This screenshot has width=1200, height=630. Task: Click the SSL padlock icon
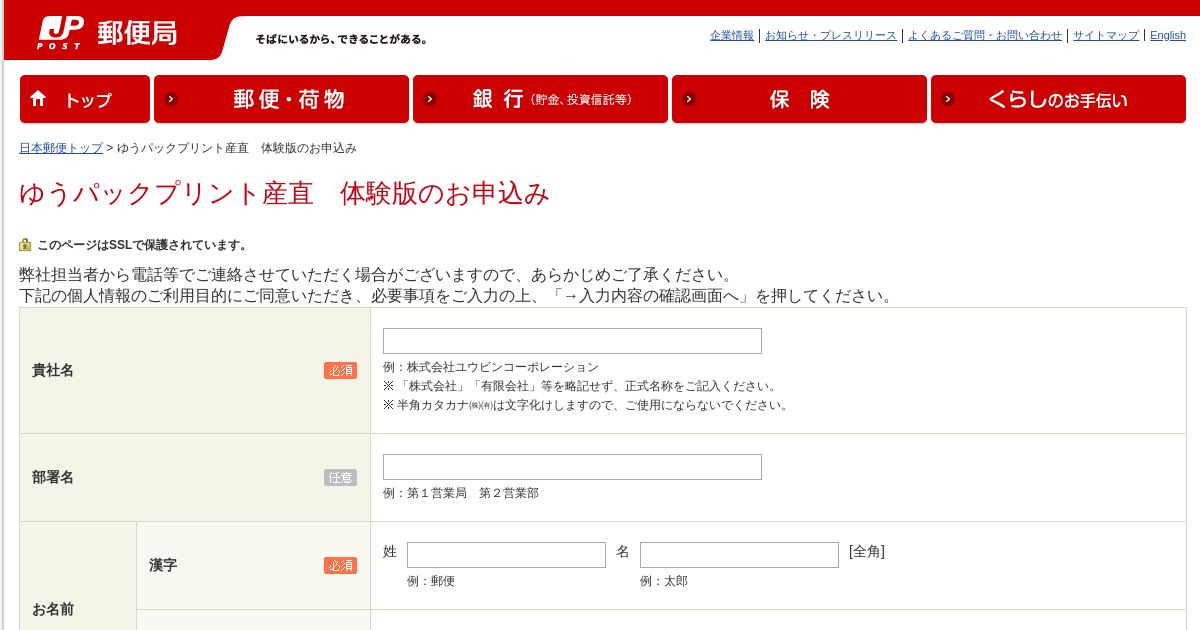25,244
